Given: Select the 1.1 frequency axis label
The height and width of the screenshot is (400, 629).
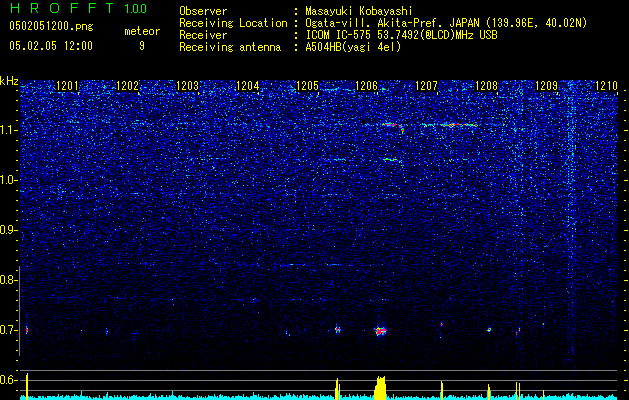Looking at the screenshot, I should pyautogui.click(x=7, y=130).
